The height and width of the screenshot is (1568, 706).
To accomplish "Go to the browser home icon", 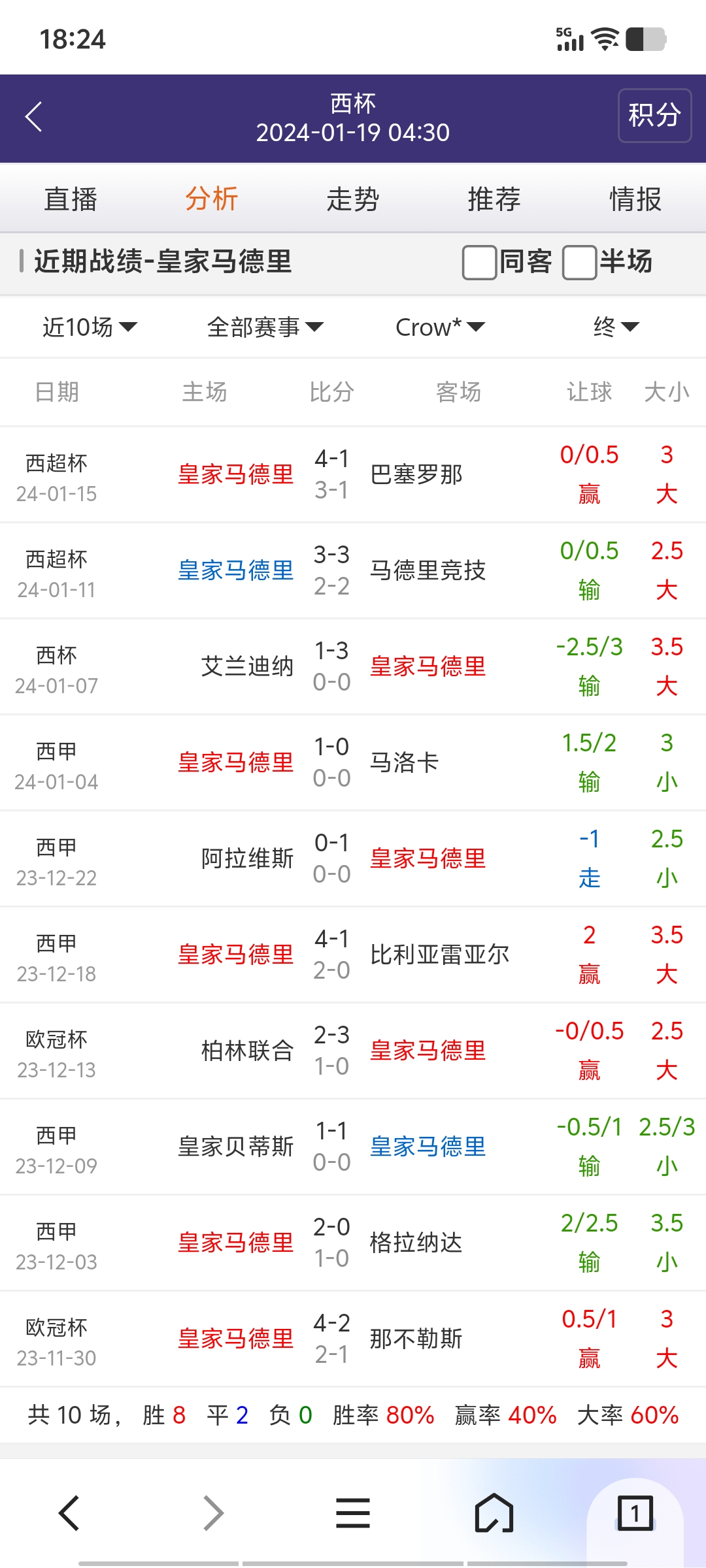I will [494, 1512].
